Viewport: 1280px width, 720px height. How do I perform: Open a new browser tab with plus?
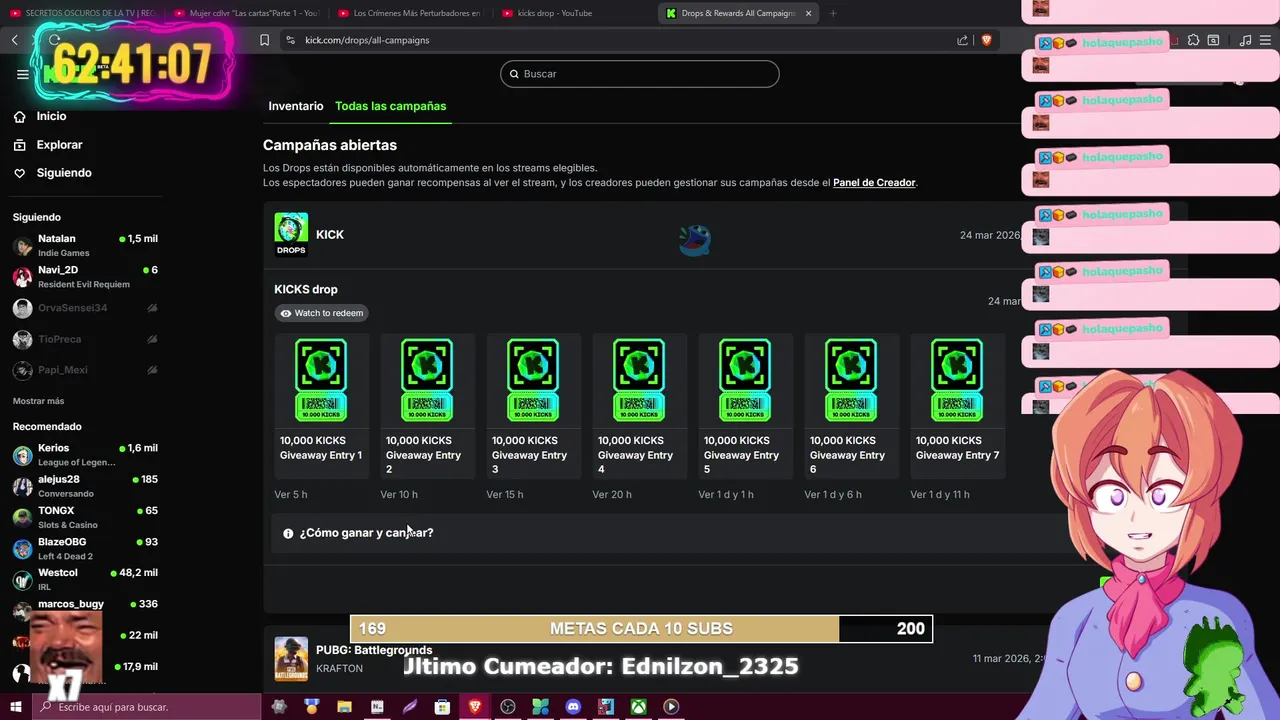click(833, 13)
